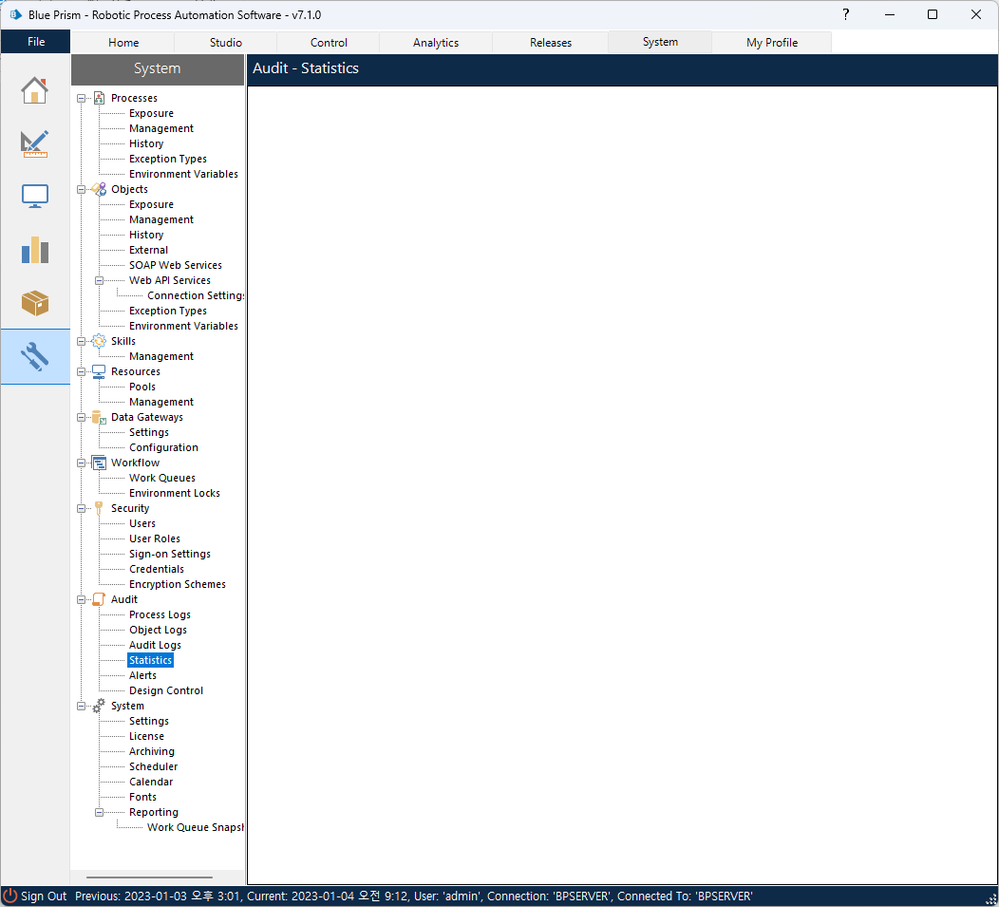The width and height of the screenshot is (999, 907).
Task: Select License under System
Action: click(146, 736)
